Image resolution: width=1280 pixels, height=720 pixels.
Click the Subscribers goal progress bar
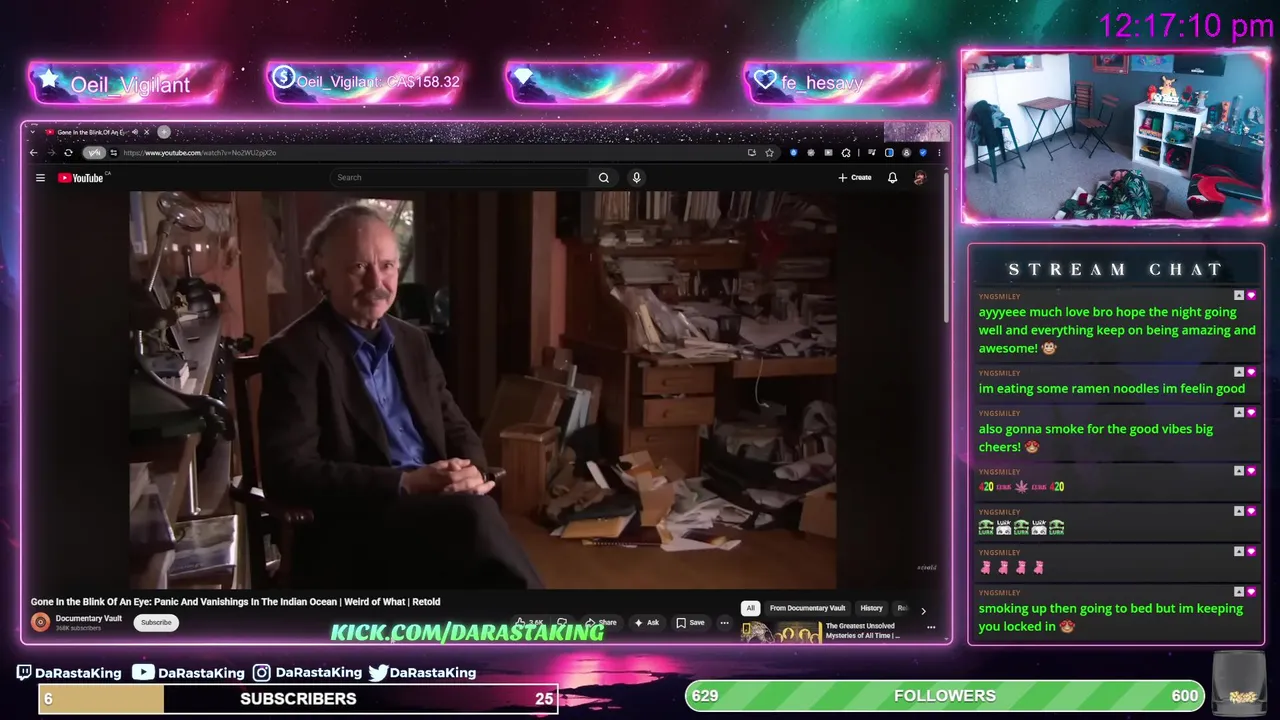tap(298, 699)
